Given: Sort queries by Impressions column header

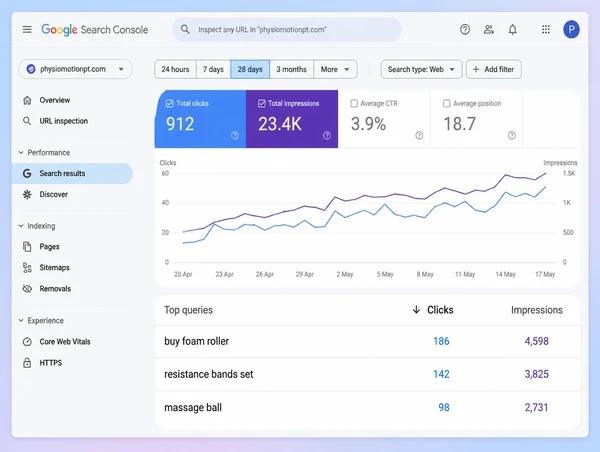Looking at the screenshot, I should (x=536, y=310).
